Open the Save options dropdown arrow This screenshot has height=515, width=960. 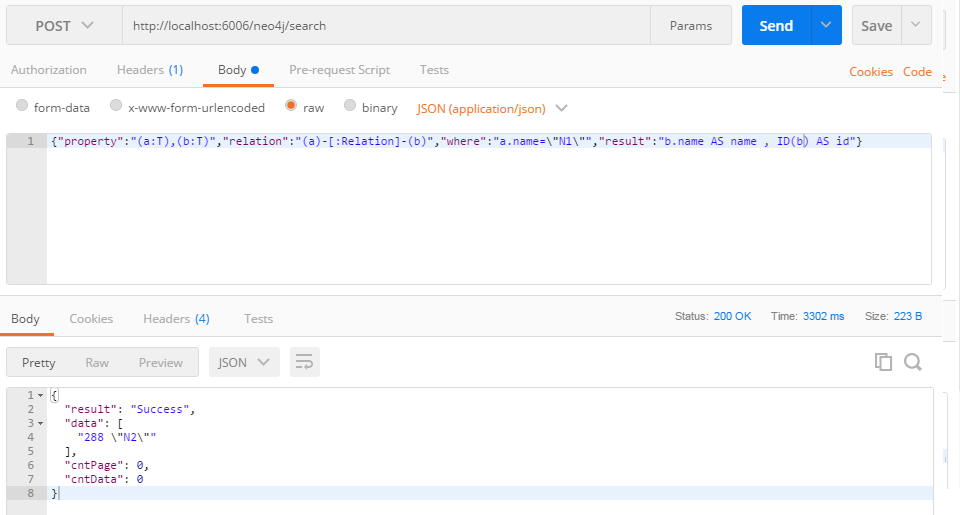tap(916, 25)
